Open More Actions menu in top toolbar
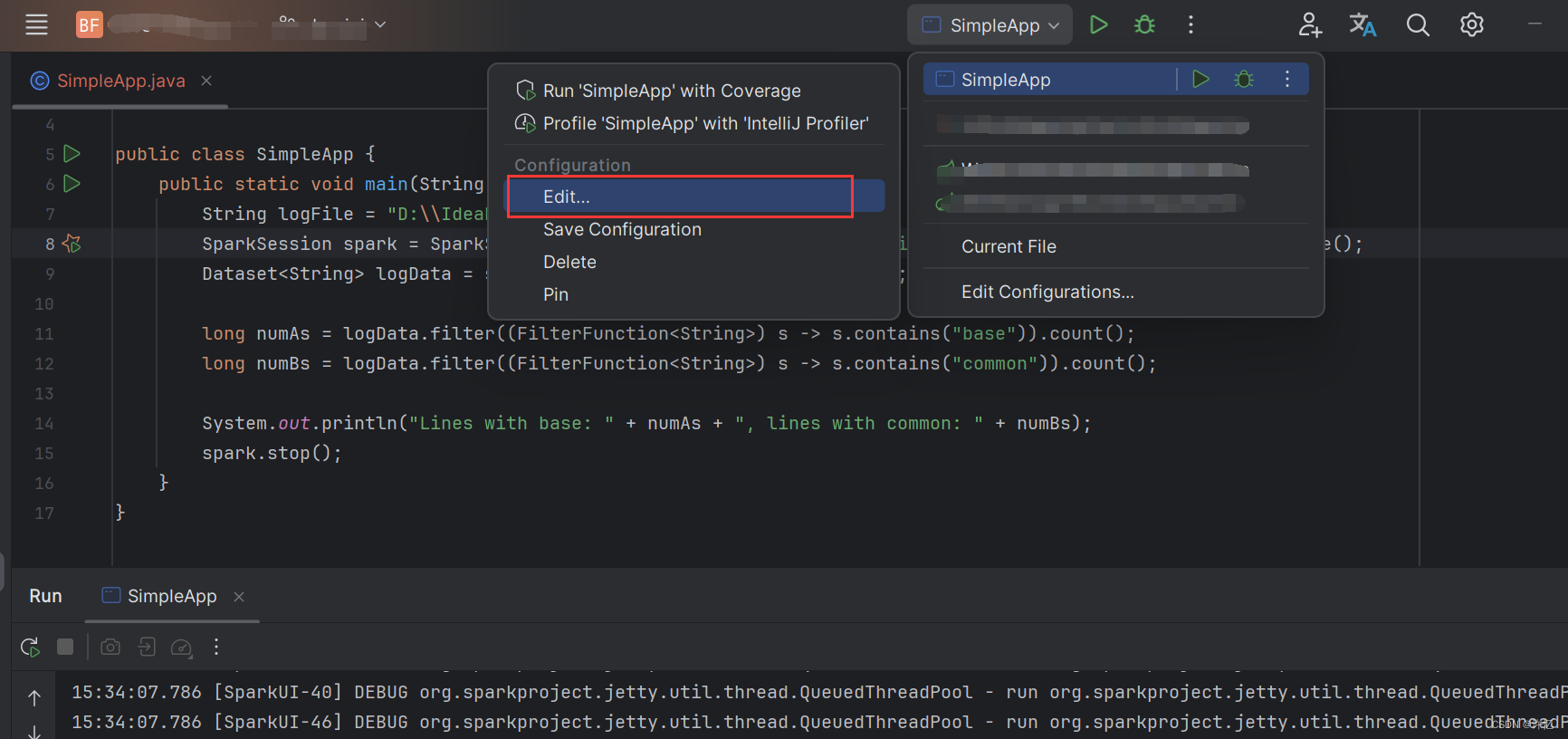This screenshot has height=739, width=1568. 1190,24
